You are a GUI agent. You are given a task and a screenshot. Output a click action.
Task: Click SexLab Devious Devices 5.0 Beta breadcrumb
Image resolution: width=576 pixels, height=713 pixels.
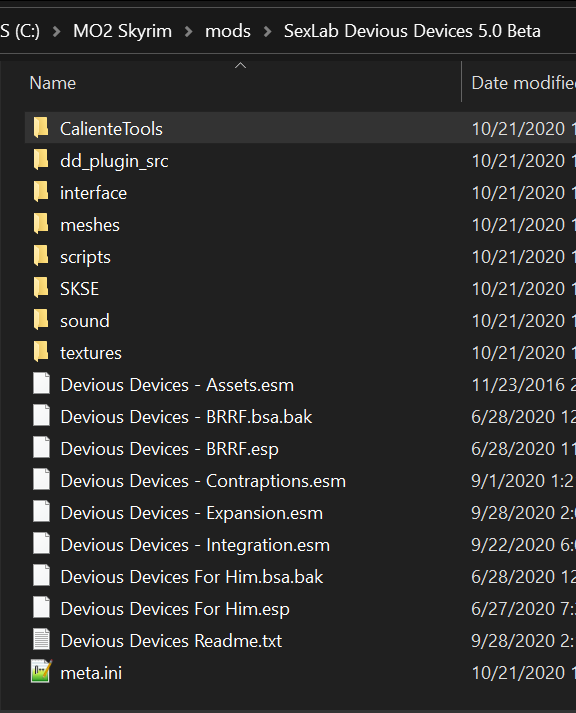point(412,31)
